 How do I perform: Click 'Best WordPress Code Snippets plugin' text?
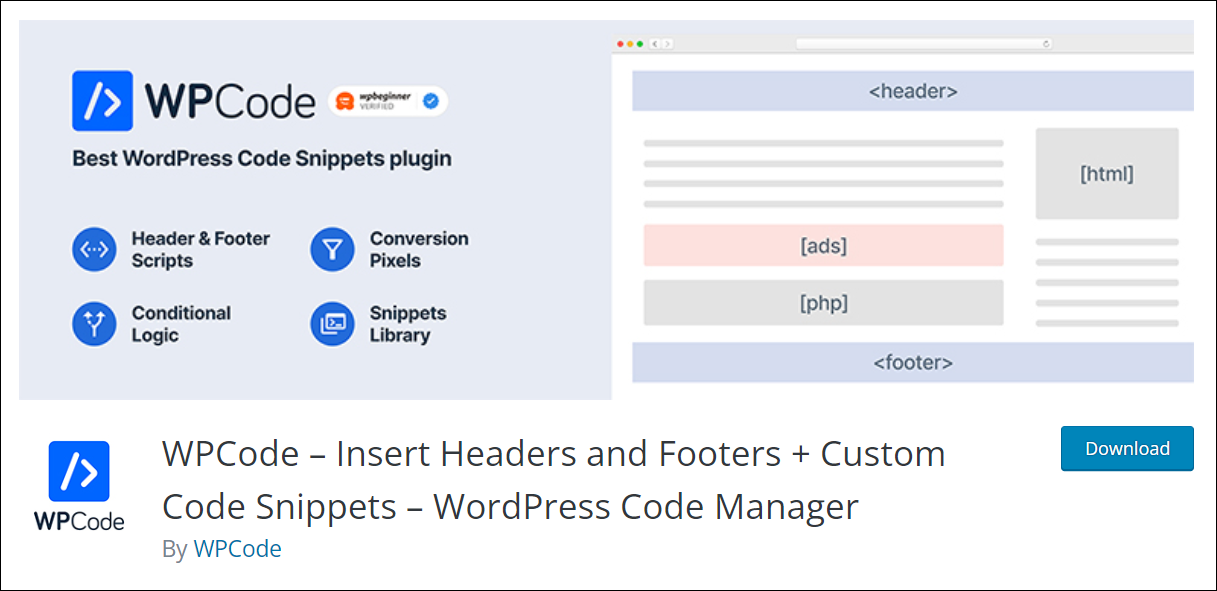tap(262, 159)
